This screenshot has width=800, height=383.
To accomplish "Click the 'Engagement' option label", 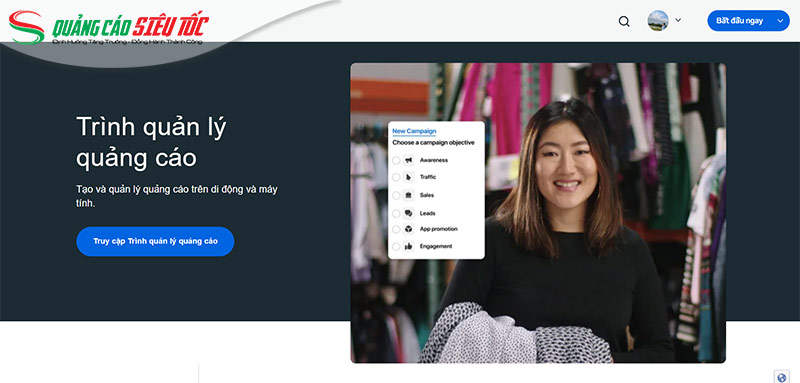I will pyautogui.click(x=436, y=246).
